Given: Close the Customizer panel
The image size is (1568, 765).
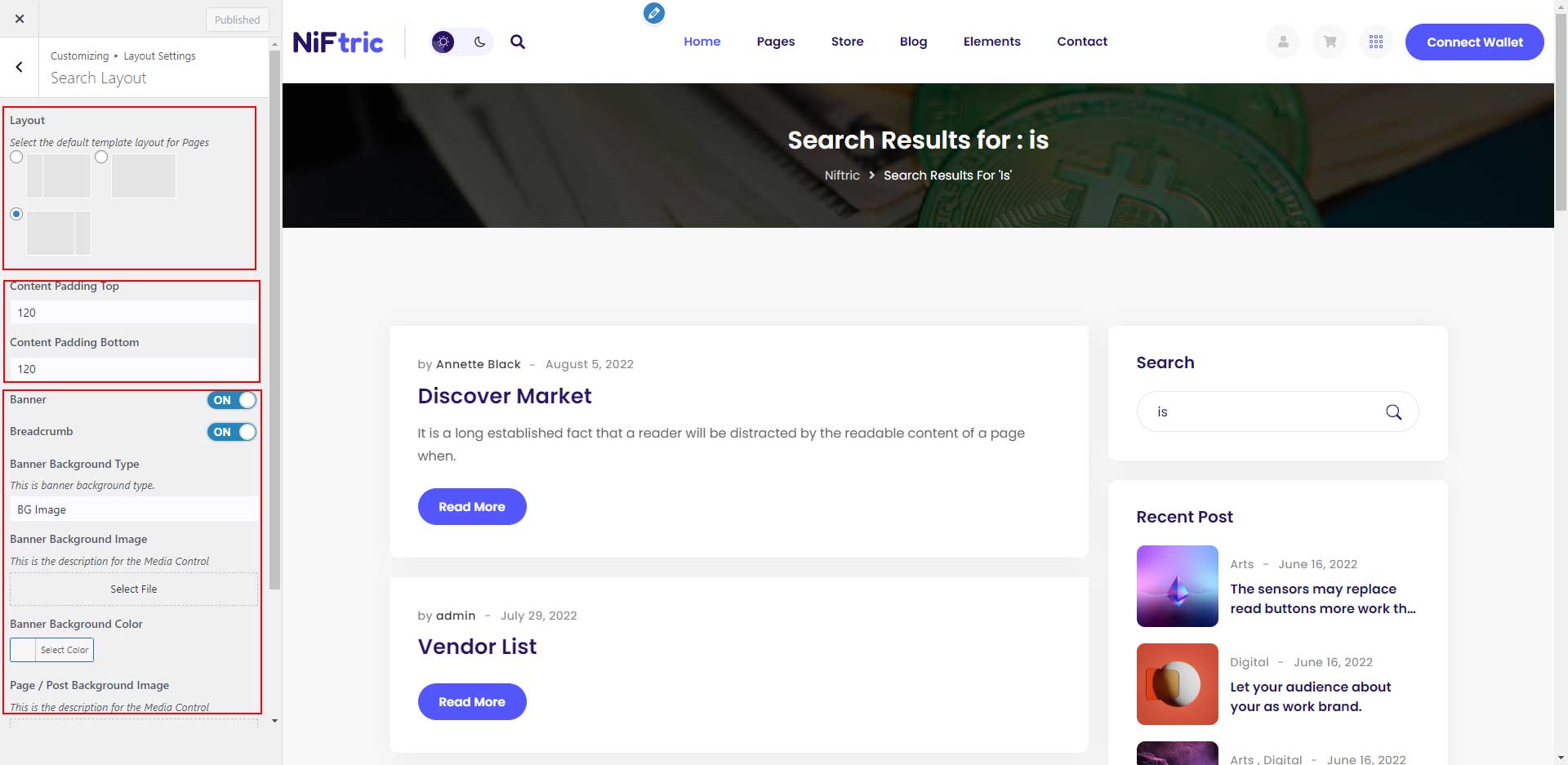Looking at the screenshot, I should click(x=20, y=19).
